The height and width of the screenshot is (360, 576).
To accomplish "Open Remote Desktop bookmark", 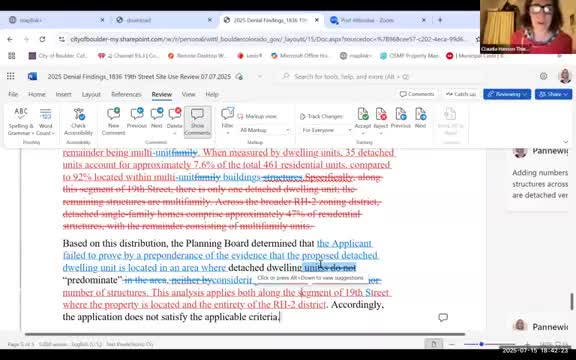I will 198,56.
